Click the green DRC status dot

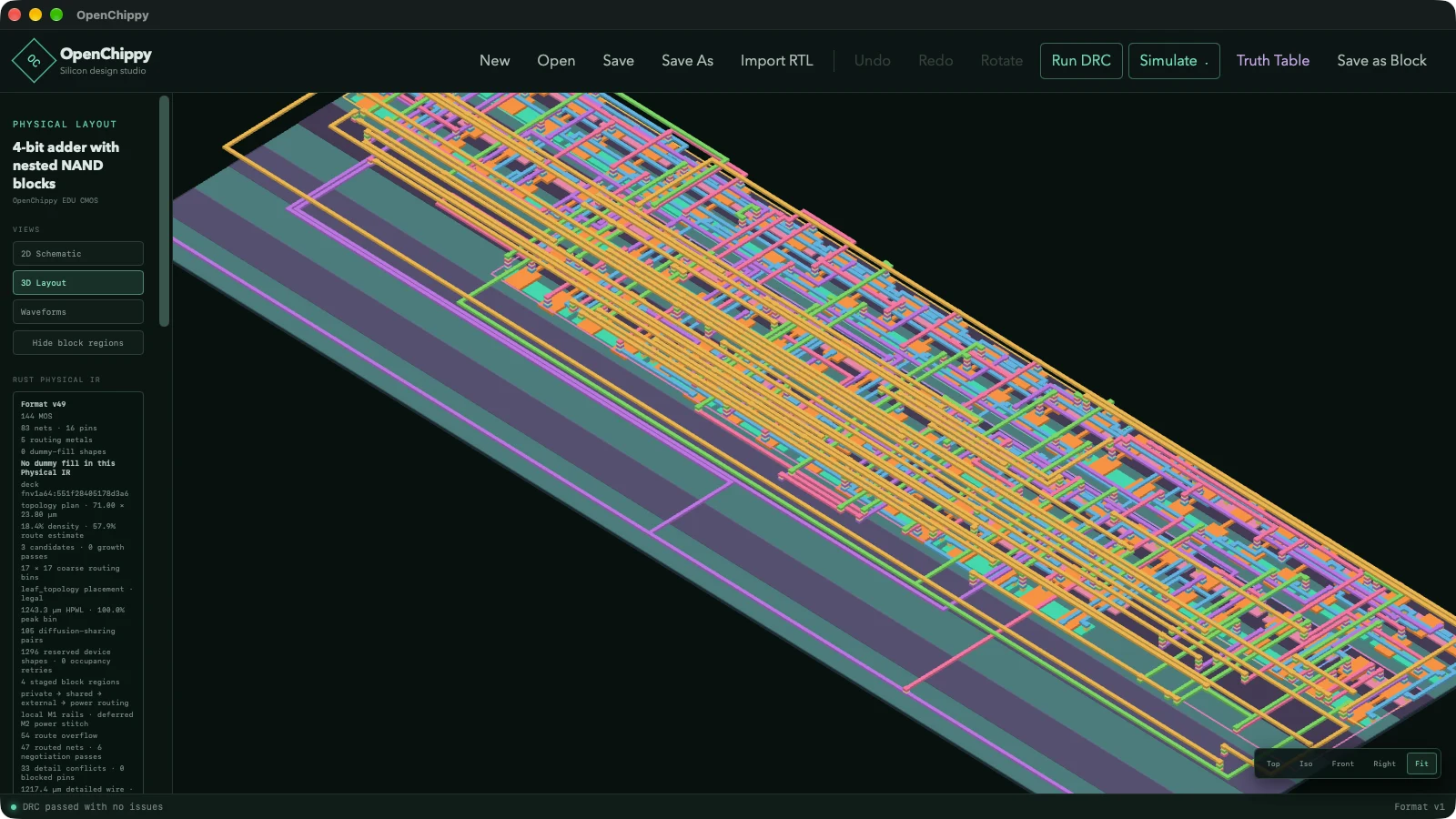point(14,807)
